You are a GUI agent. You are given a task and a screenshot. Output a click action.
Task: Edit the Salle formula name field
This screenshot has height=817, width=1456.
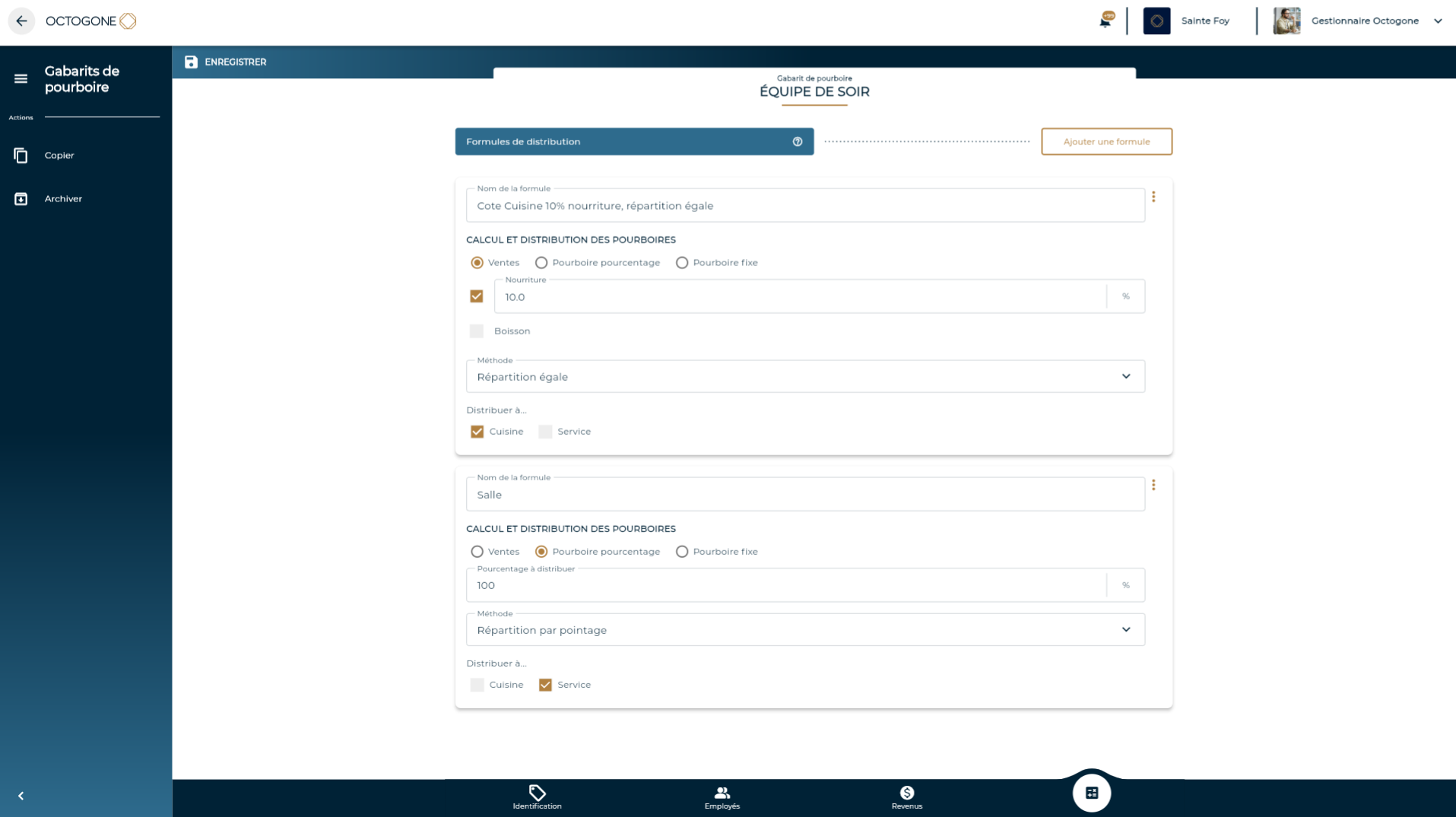click(805, 495)
